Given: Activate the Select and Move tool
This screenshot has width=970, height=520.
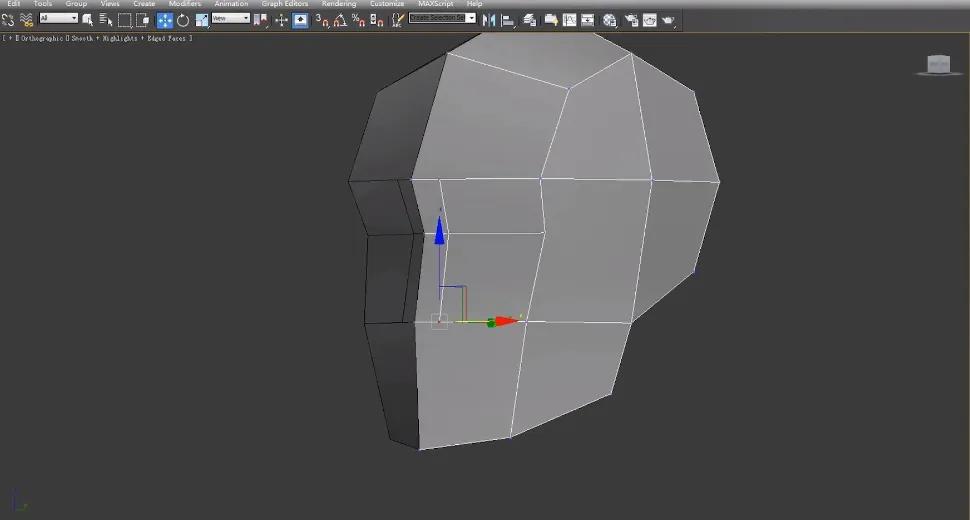Looking at the screenshot, I should pyautogui.click(x=165, y=20).
